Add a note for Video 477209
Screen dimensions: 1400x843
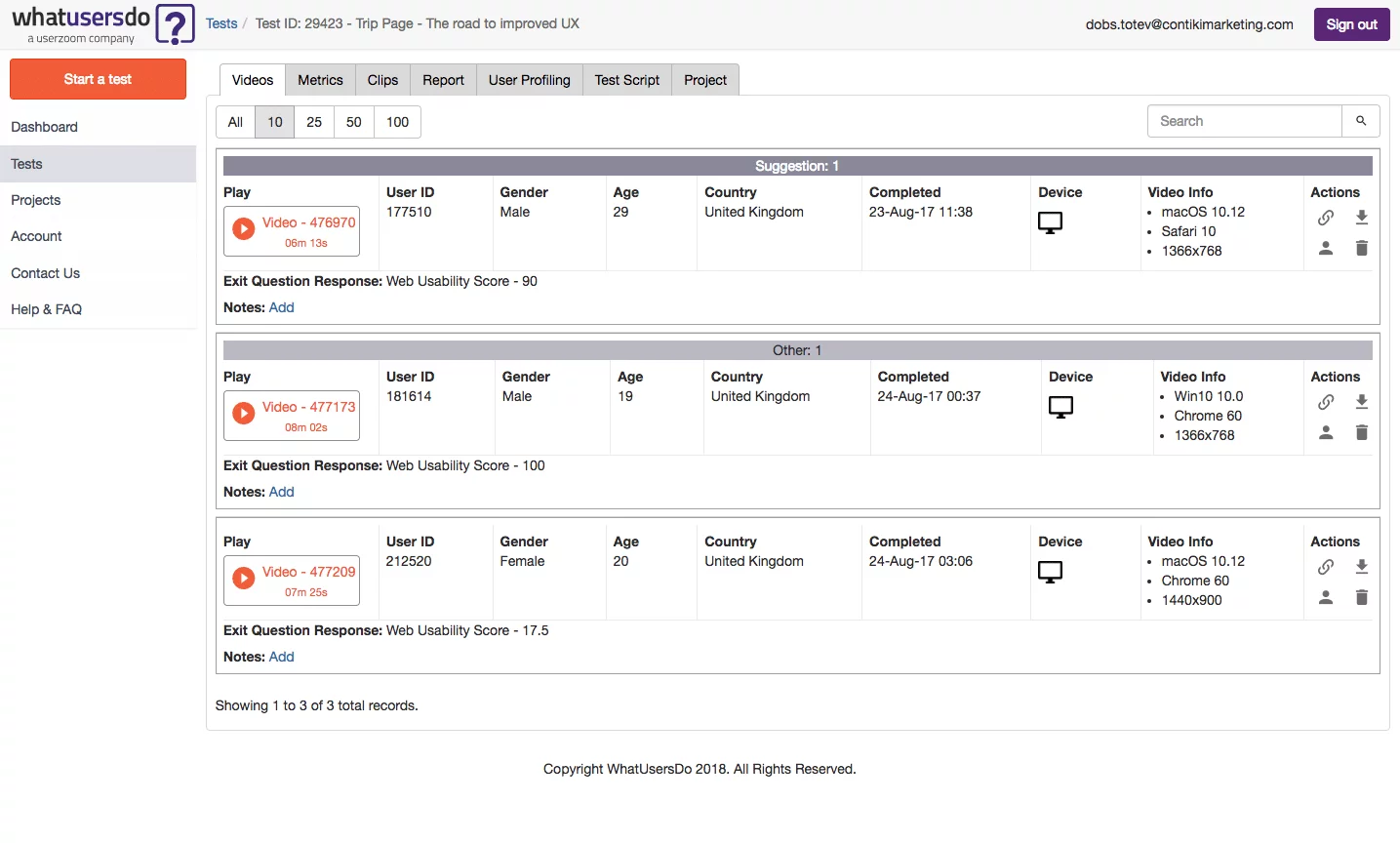click(x=281, y=657)
